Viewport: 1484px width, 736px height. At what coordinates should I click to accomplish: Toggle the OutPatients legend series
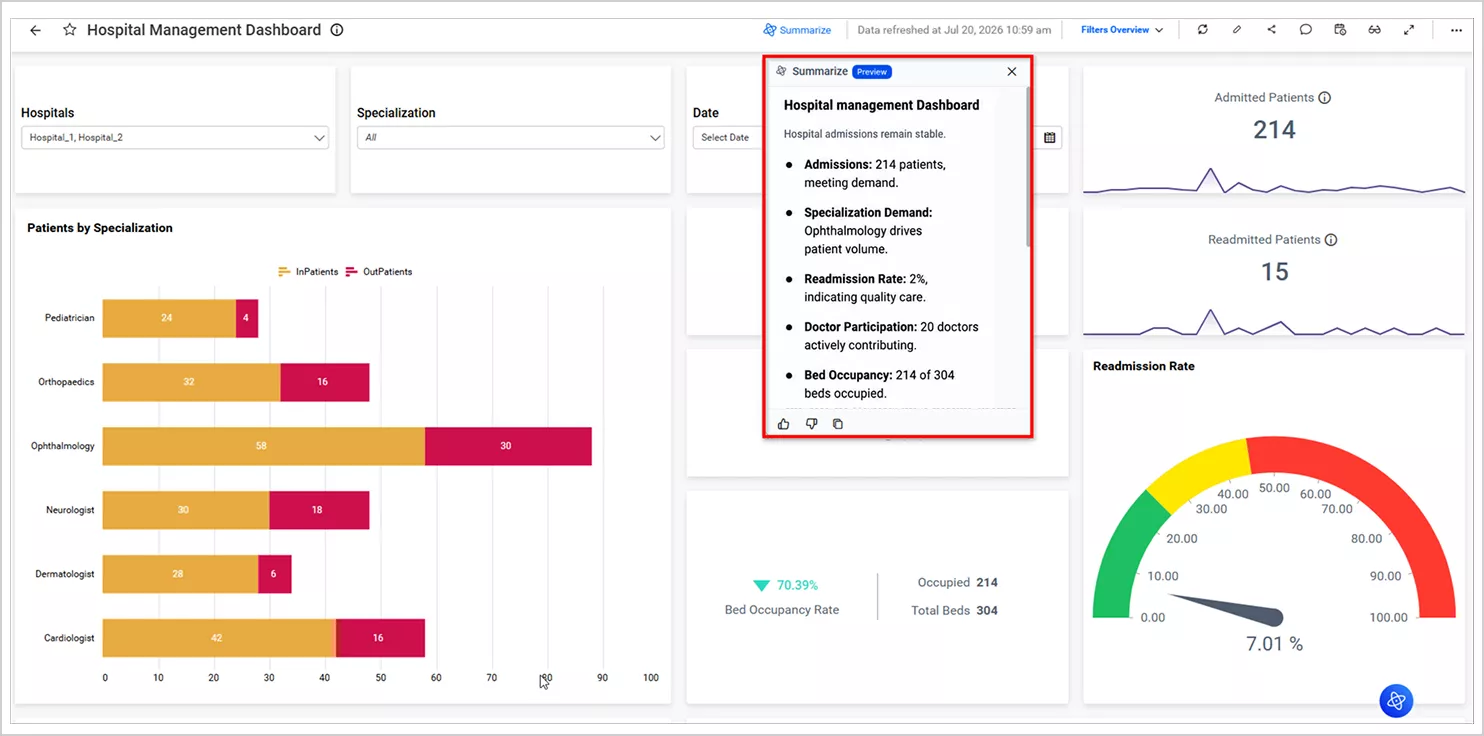click(379, 272)
